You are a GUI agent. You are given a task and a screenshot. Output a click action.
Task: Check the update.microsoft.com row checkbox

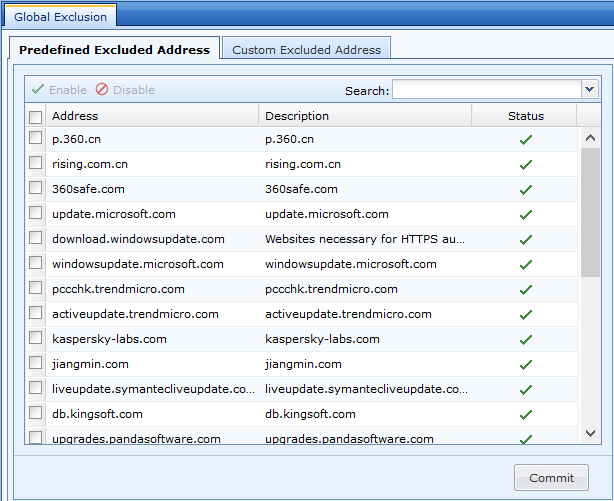36,213
